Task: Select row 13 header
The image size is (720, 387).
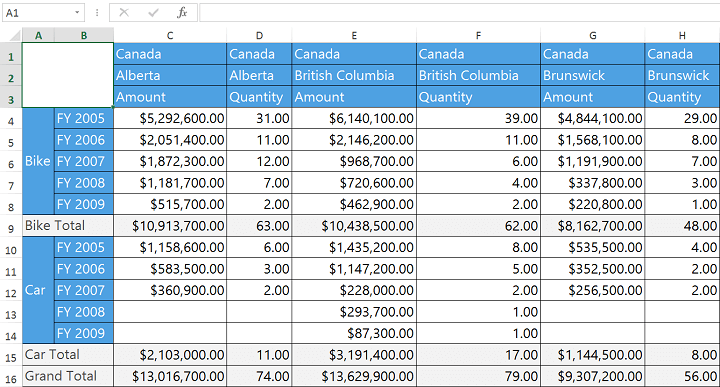Action: click(11, 312)
